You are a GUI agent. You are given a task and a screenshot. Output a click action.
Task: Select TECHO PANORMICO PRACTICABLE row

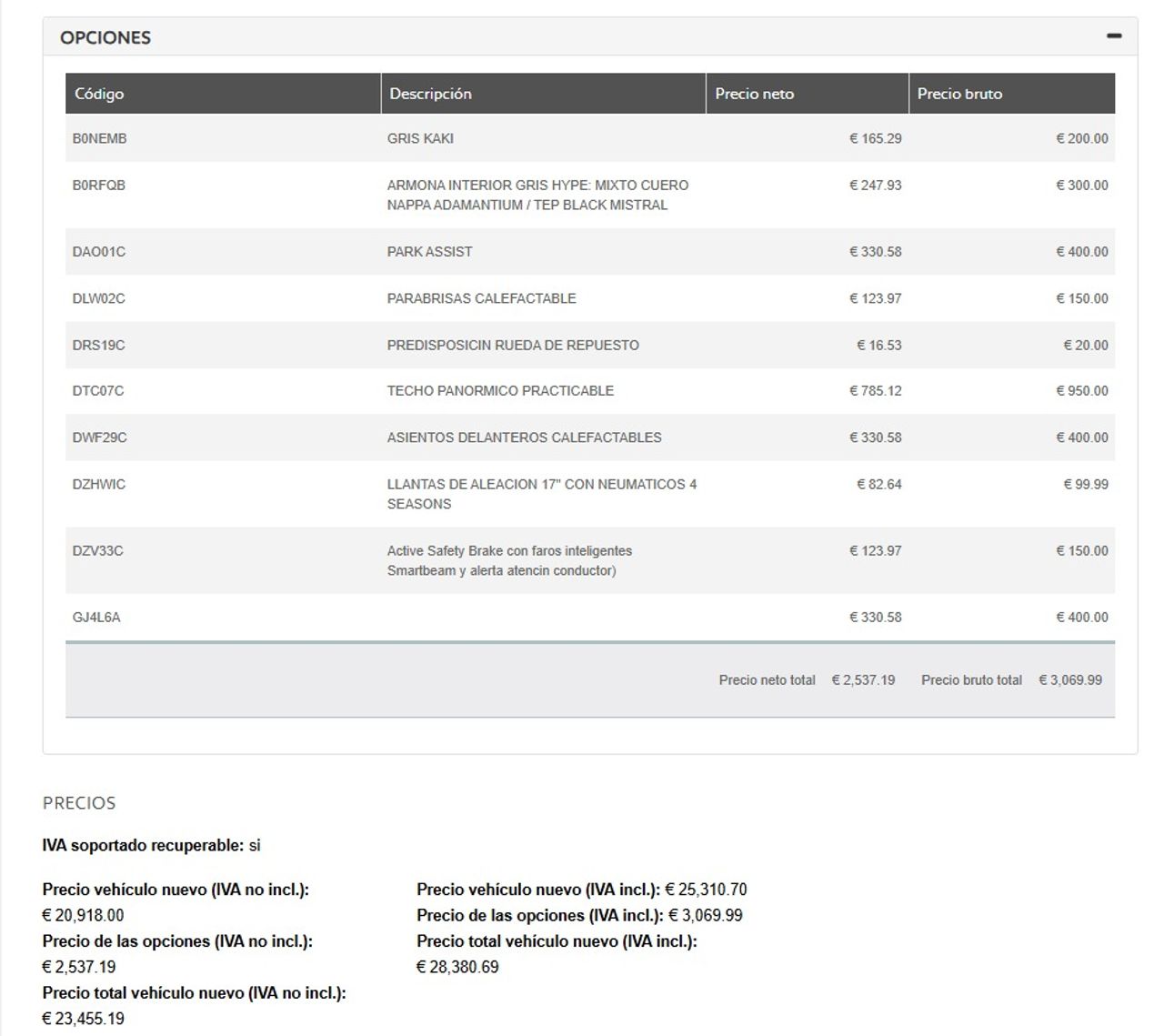point(590,391)
